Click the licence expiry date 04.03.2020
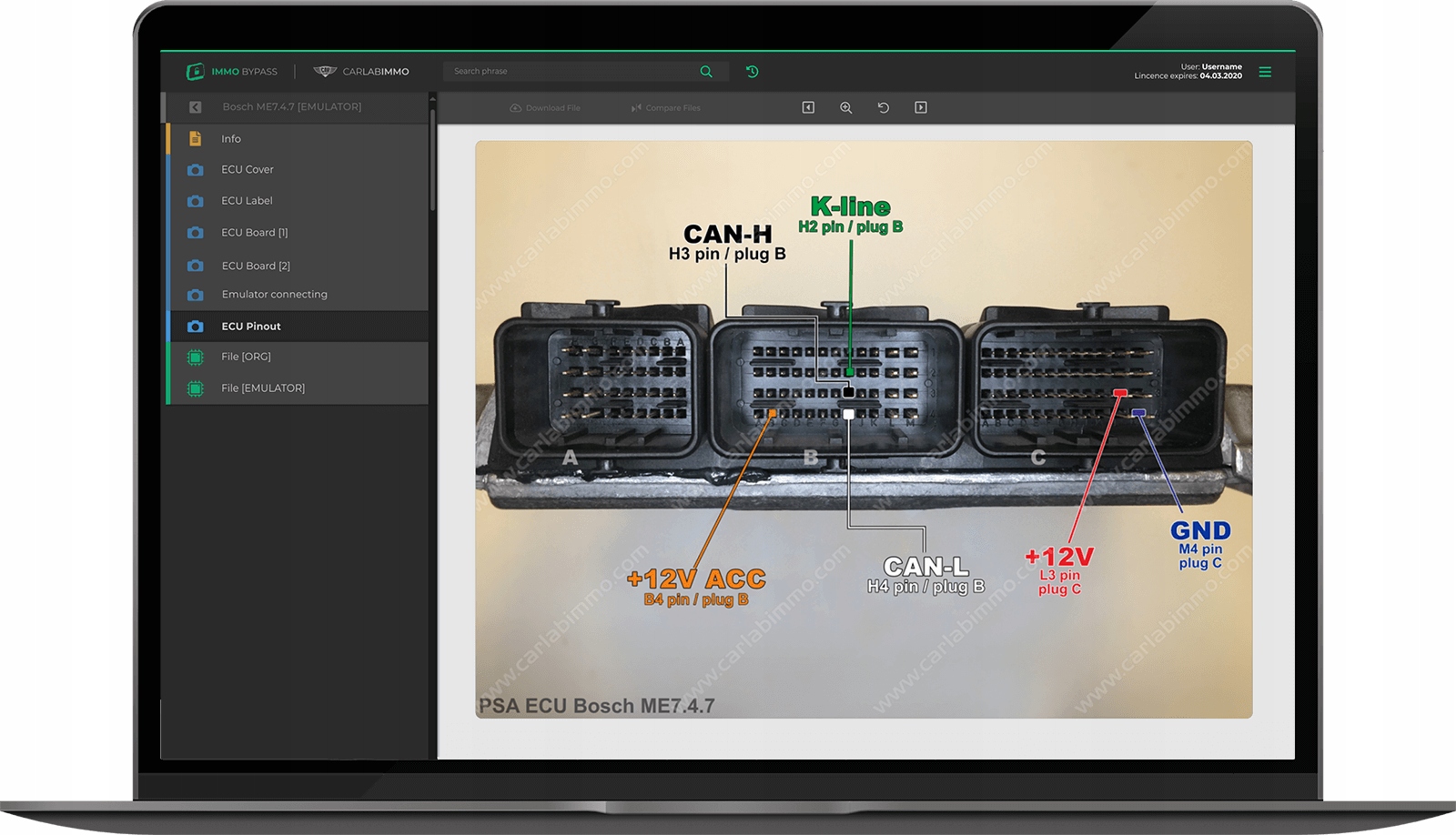The height and width of the screenshot is (835, 1456). [1220, 76]
